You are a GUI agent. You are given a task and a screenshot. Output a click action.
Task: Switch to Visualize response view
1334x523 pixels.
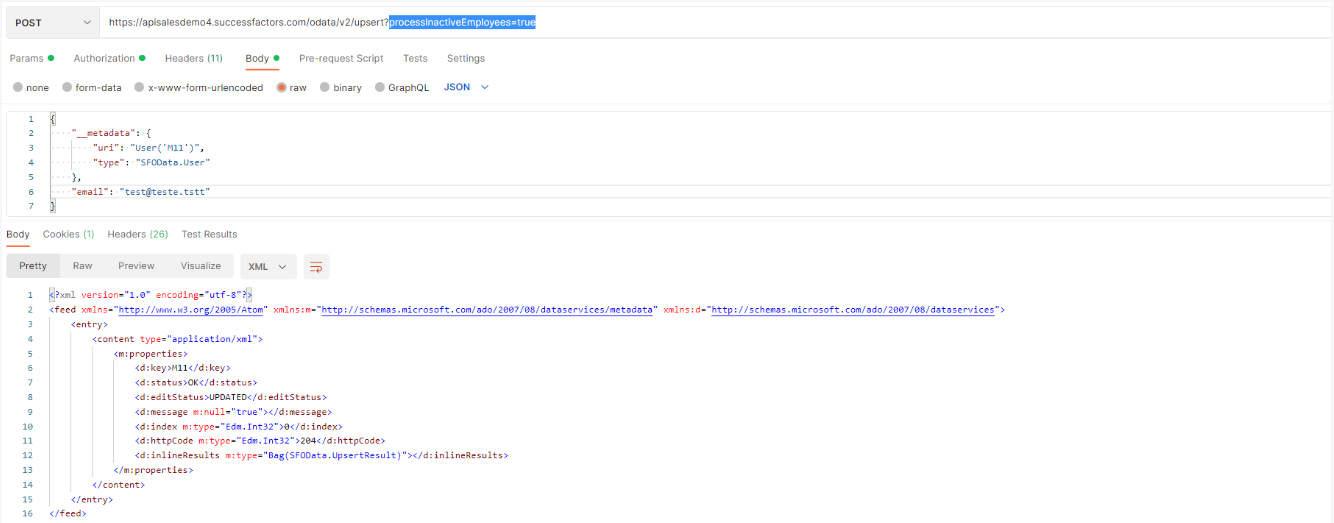[201, 266]
